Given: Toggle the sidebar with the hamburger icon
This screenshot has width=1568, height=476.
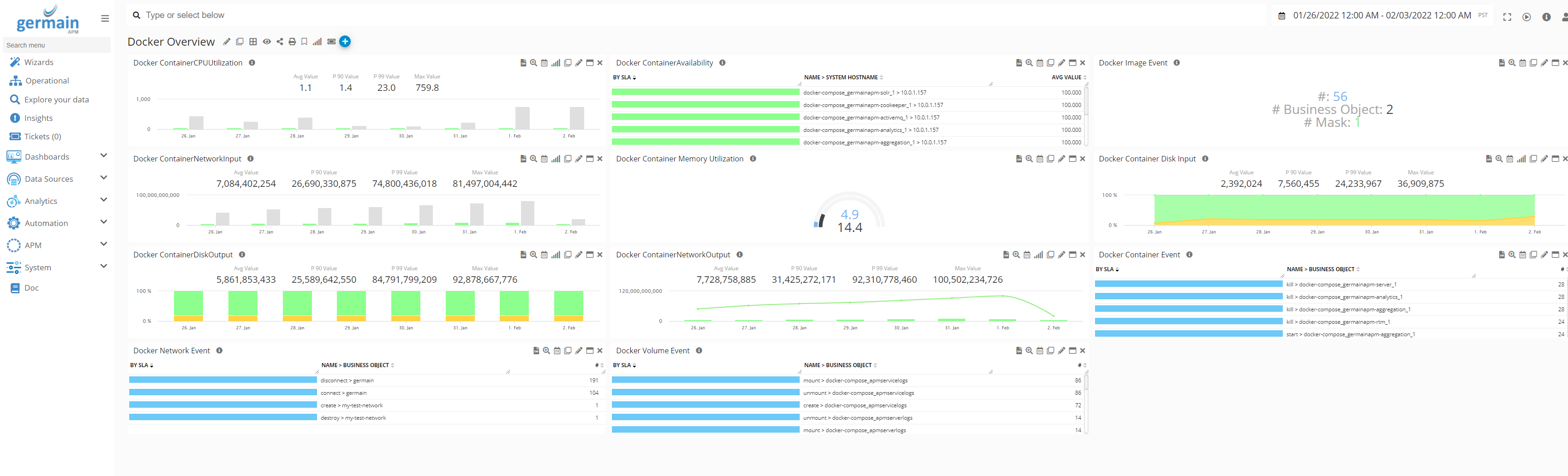Looking at the screenshot, I should [x=105, y=18].
